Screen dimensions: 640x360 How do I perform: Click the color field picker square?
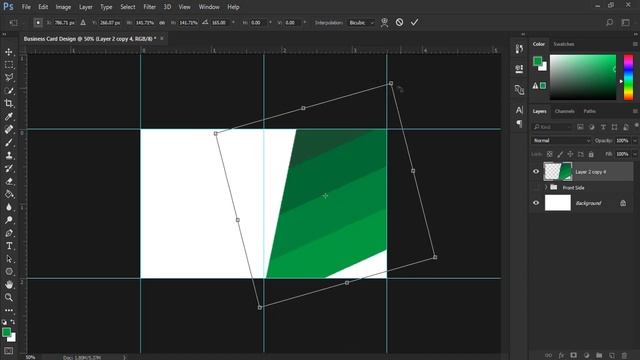point(583,77)
